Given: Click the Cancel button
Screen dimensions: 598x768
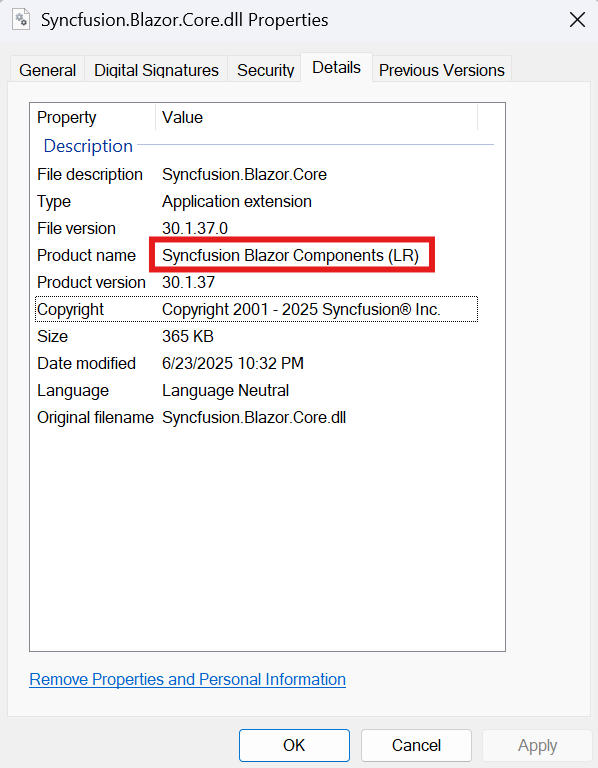Looking at the screenshot, I should point(416,745).
